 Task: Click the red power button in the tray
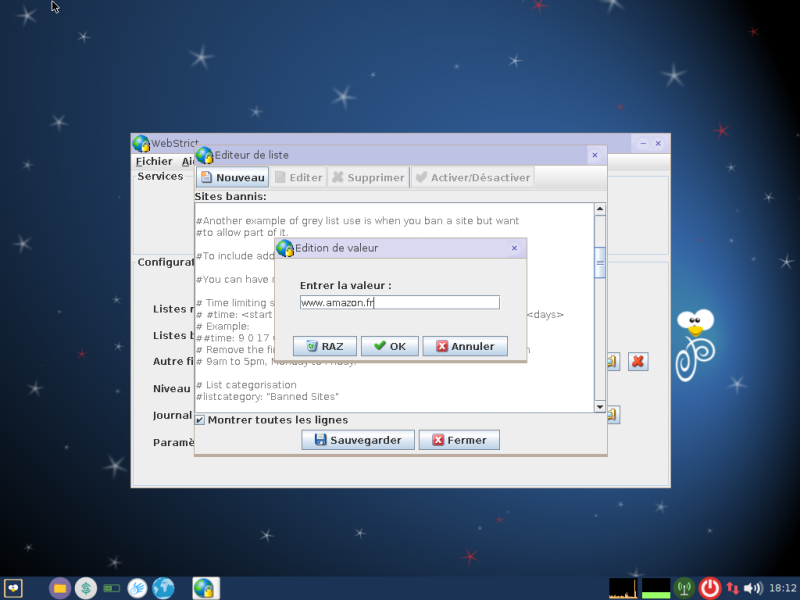pos(709,588)
